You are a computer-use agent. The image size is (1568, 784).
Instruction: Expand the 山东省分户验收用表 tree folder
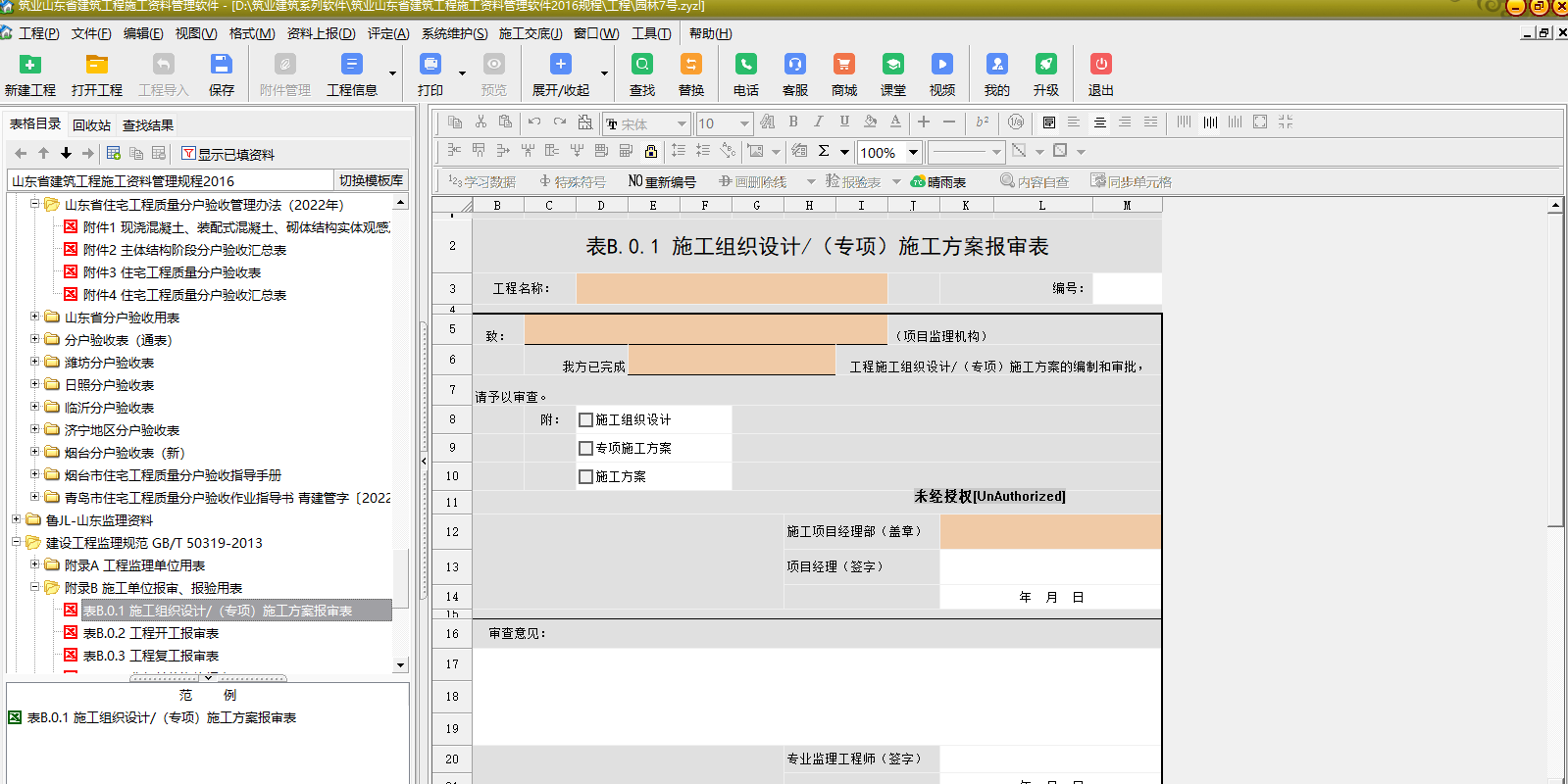35,317
